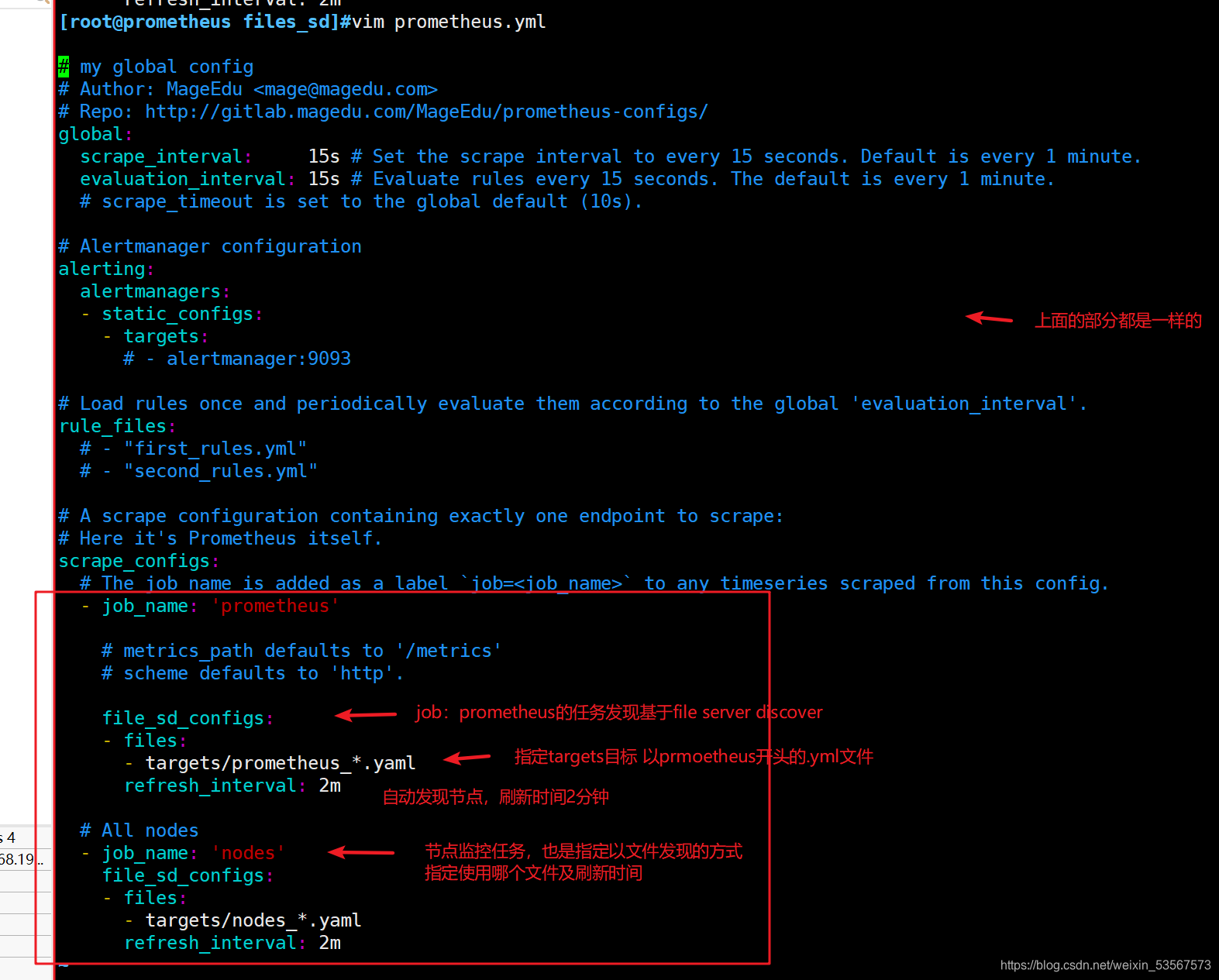This screenshot has width=1219, height=980.
Task: Click the 'alertmanagers:' key
Action: click(155, 291)
